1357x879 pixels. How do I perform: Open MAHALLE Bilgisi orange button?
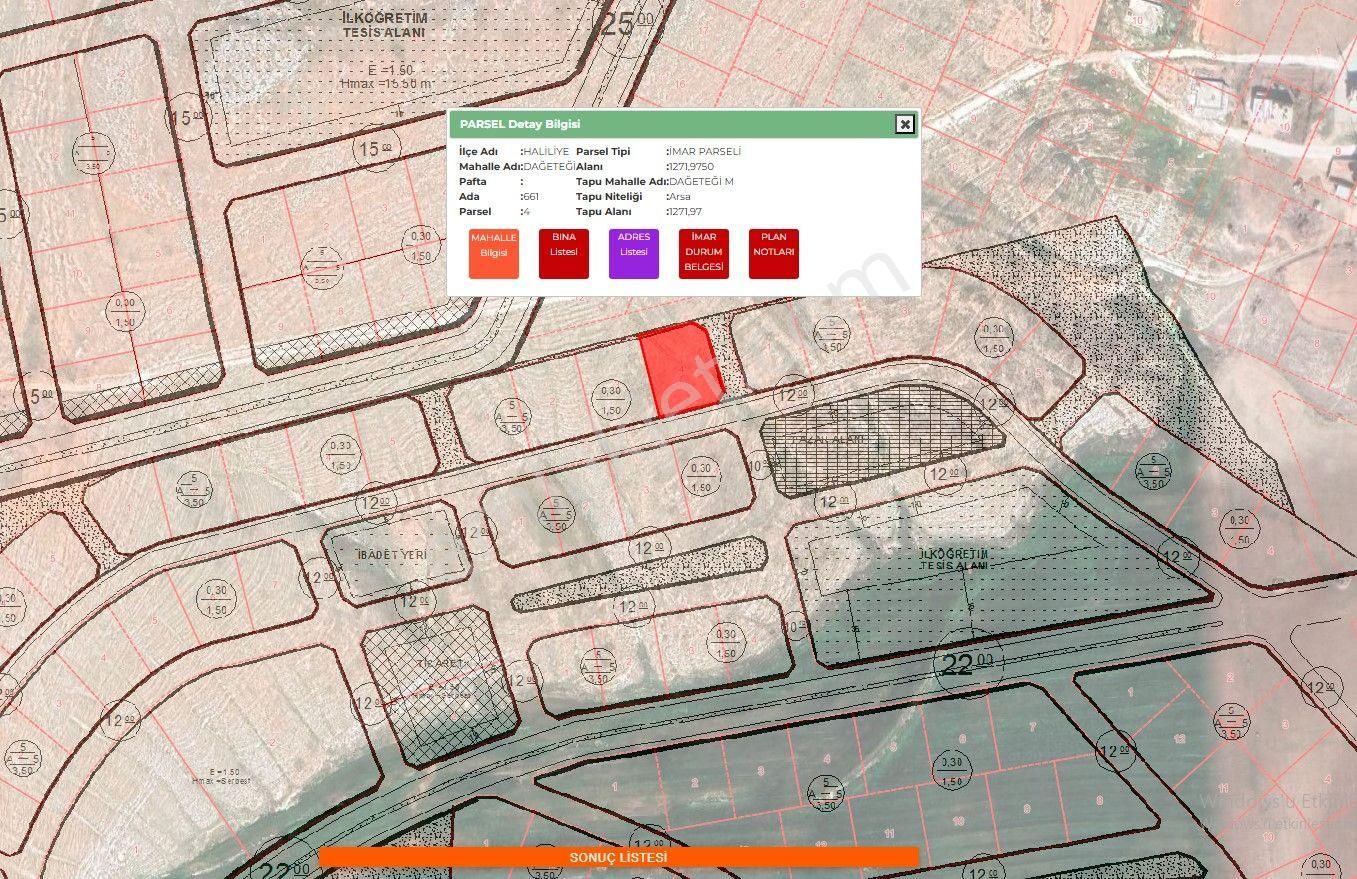(494, 253)
